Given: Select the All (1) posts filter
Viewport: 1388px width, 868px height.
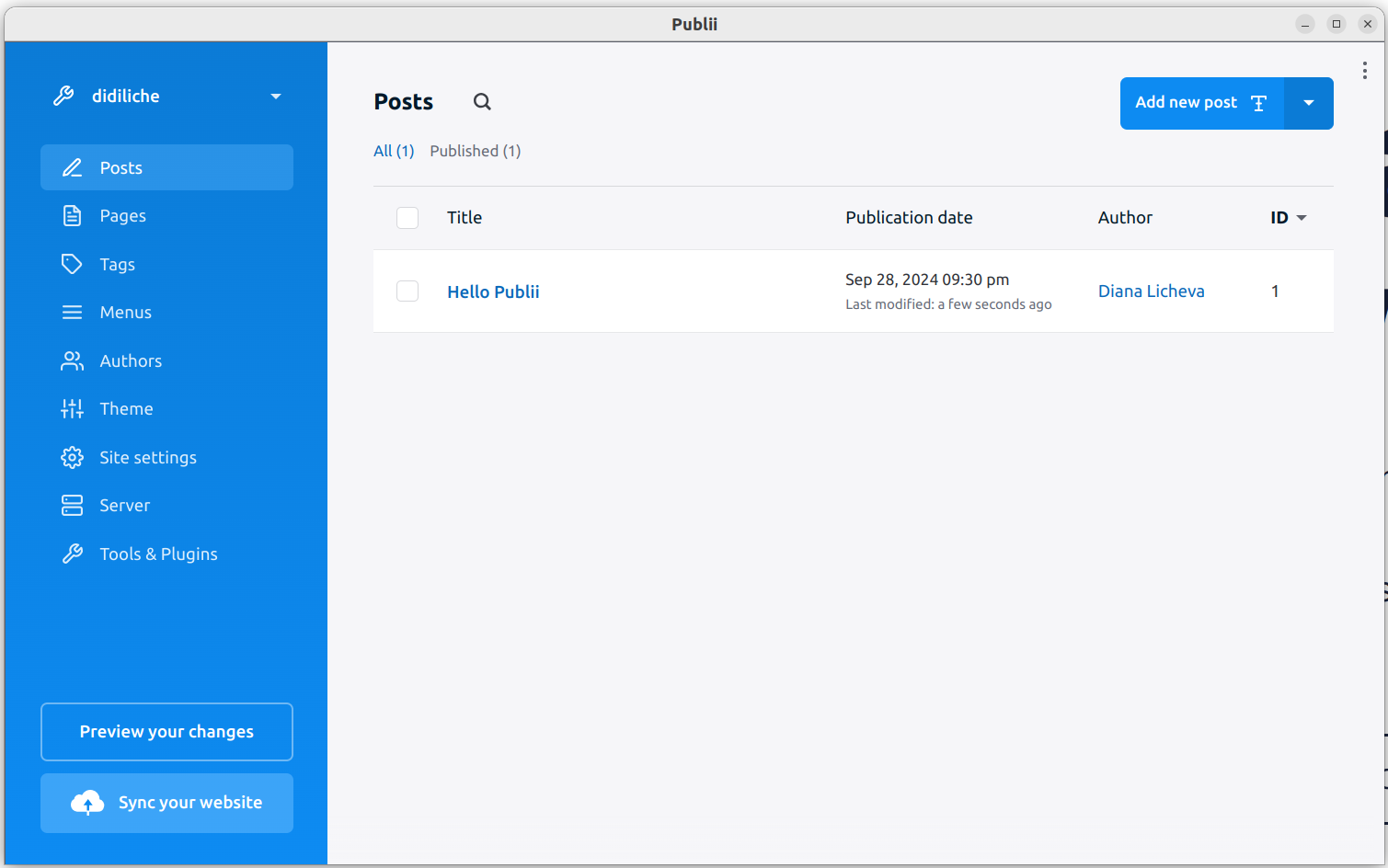Looking at the screenshot, I should 394,151.
